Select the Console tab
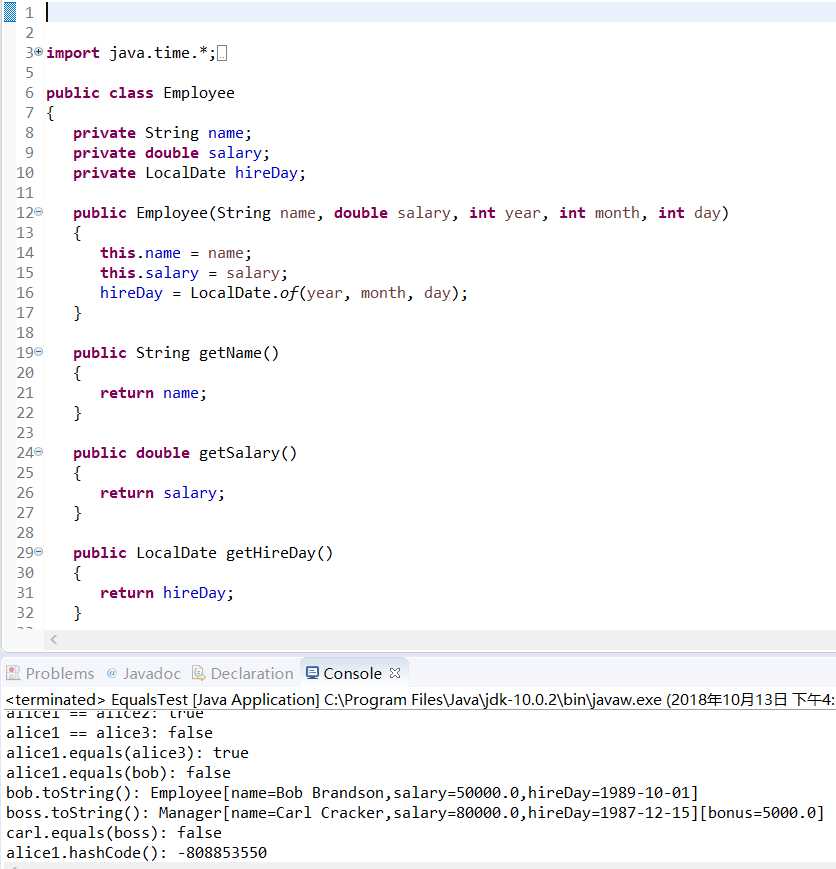The height and width of the screenshot is (869, 836). point(353,673)
